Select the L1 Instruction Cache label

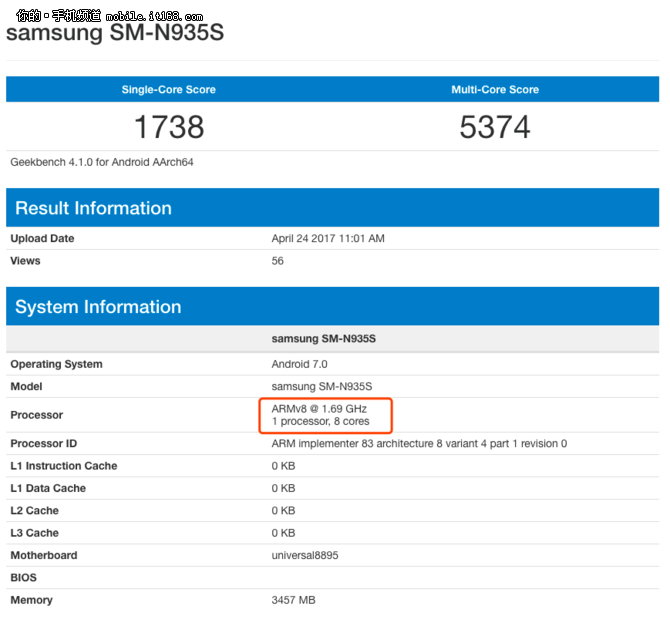[x=64, y=466]
